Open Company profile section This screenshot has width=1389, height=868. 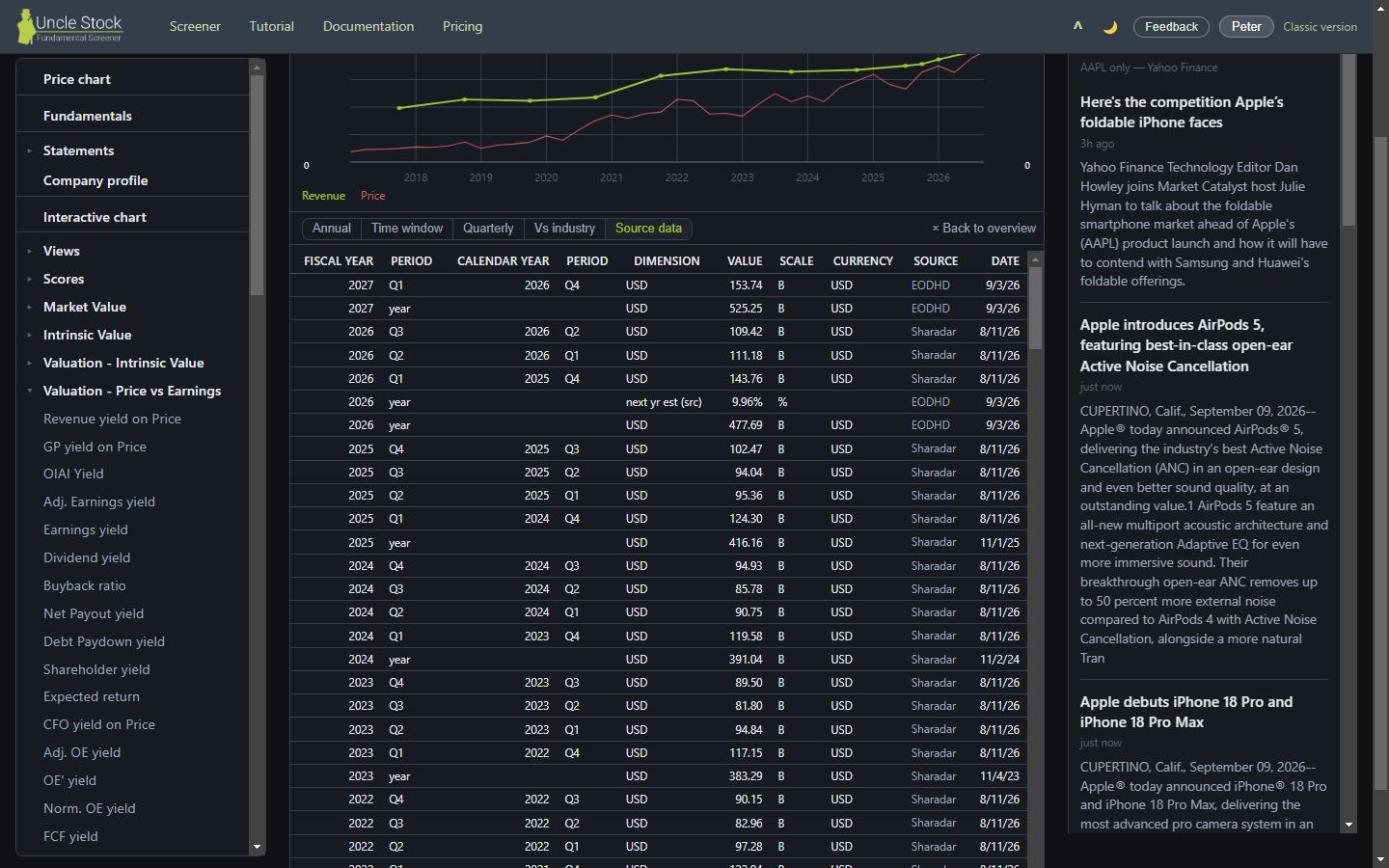pos(95,181)
